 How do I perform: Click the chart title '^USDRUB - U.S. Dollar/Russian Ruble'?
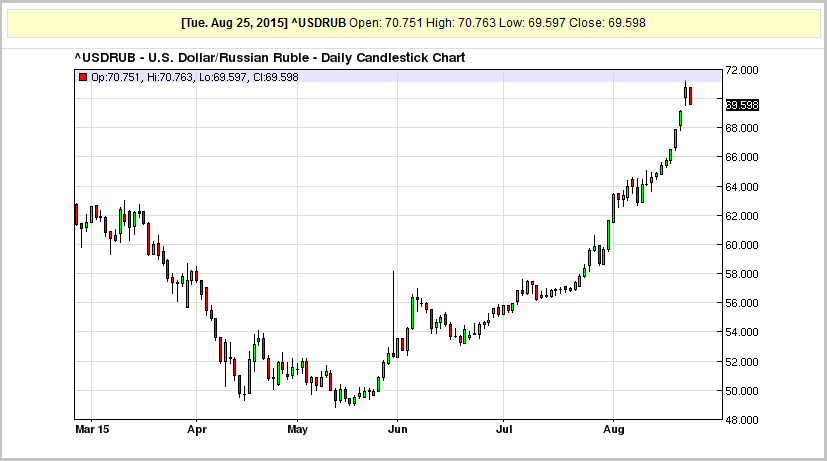pyautogui.click(x=270, y=57)
